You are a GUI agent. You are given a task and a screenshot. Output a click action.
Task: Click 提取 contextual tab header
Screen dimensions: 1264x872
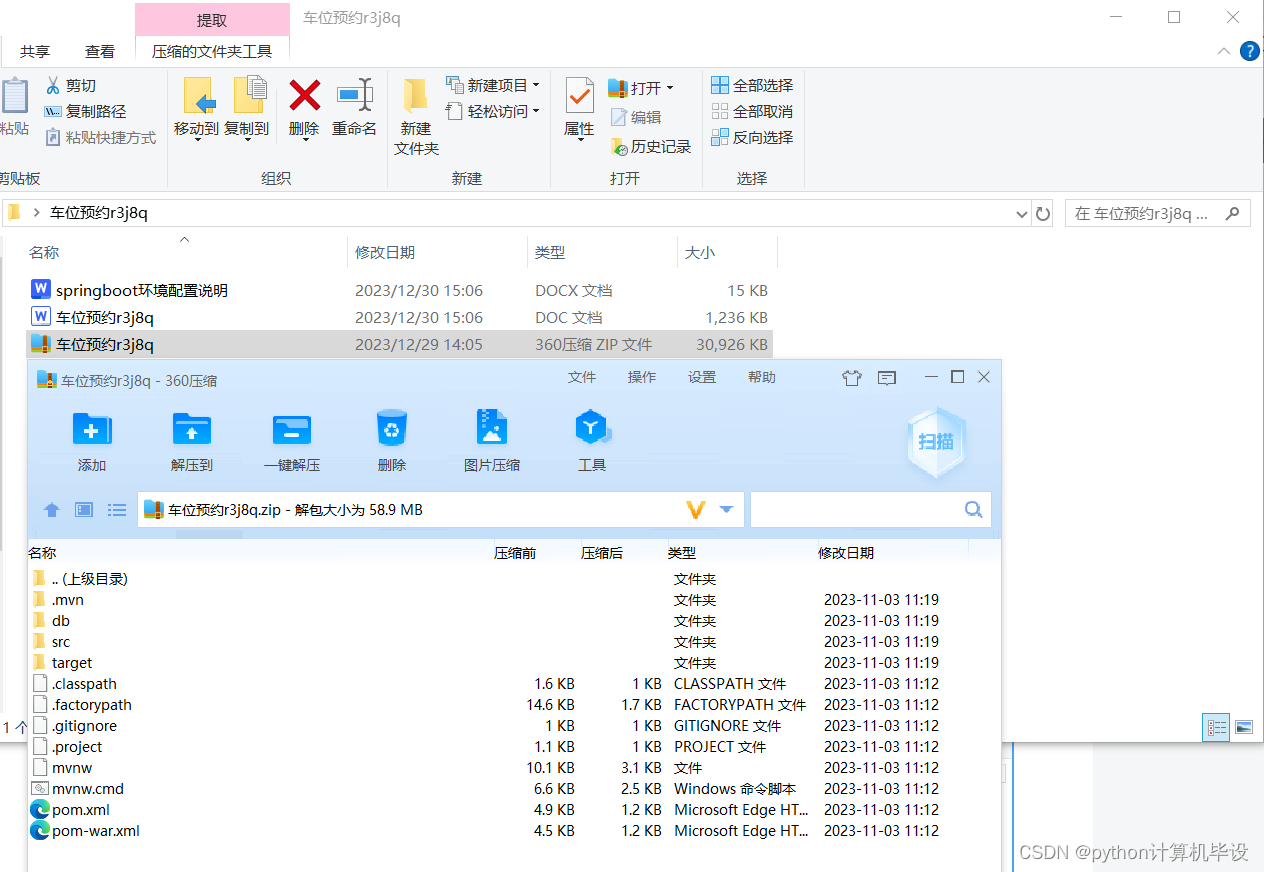[x=212, y=20]
